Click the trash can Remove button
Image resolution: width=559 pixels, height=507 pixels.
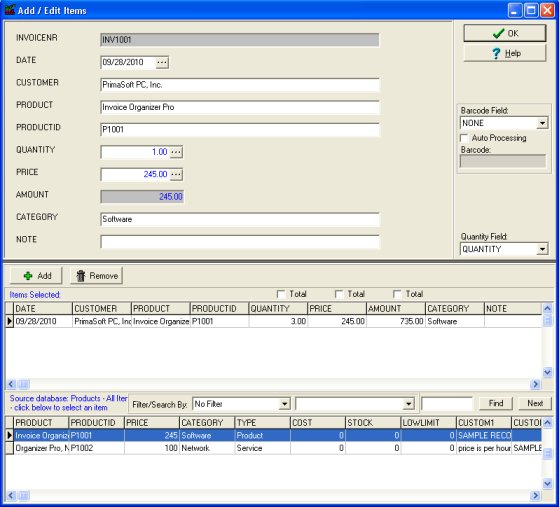96,276
